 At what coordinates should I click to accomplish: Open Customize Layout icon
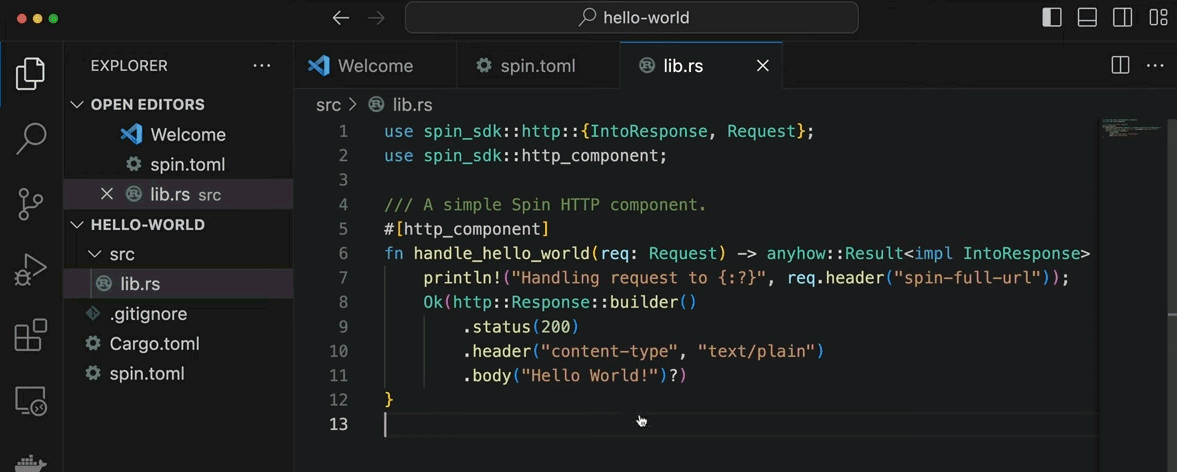[1157, 18]
